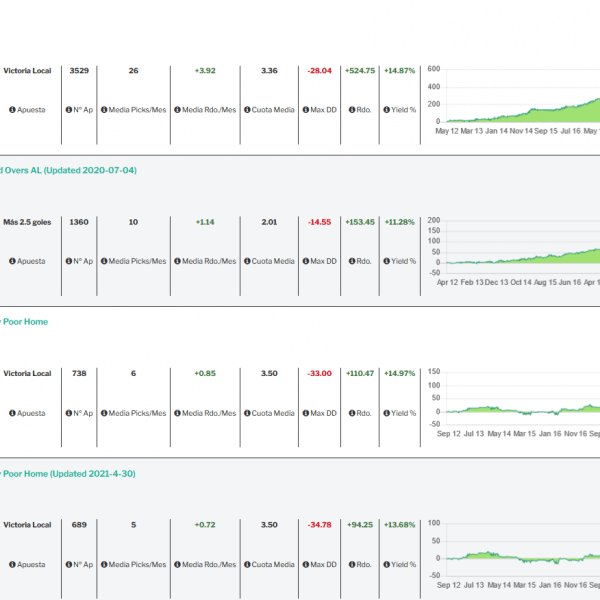Viewport: 600px width, 600px height.
Task: Click the Más 2.5 goles bet label
Action: pyautogui.click(x=27, y=222)
